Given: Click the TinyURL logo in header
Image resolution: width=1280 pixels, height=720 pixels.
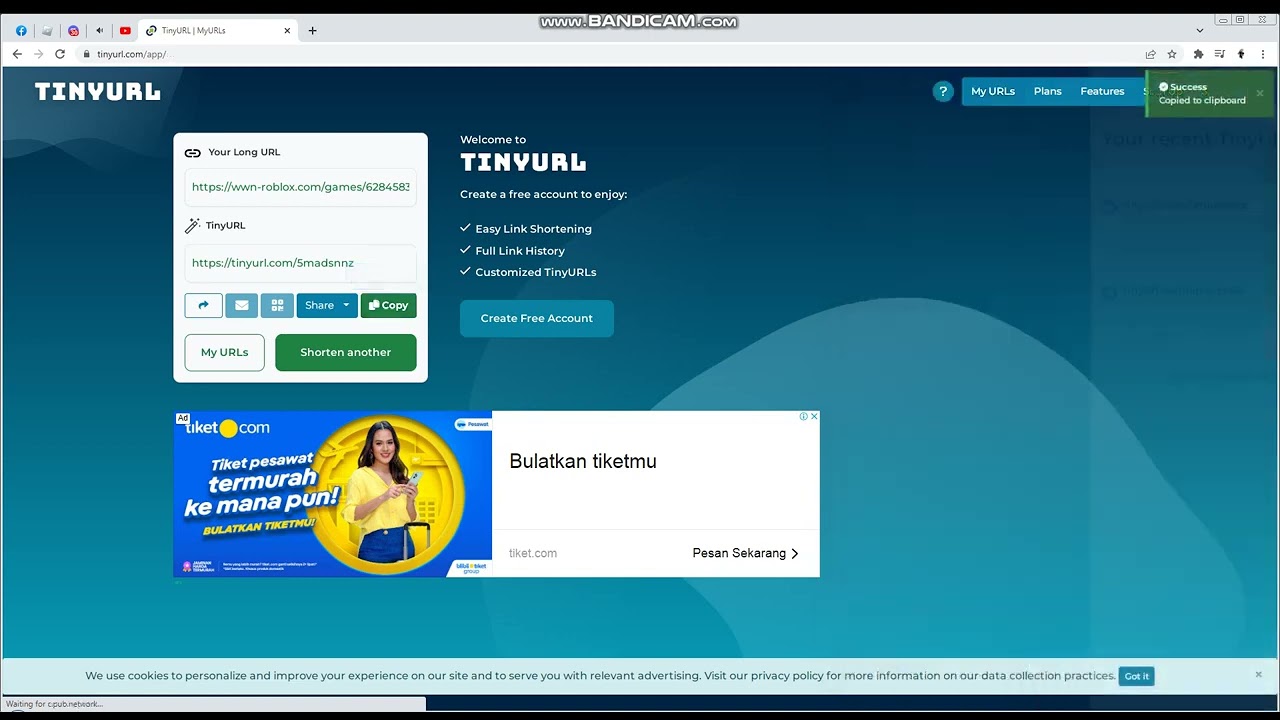Looking at the screenshot, I should (x=98, y=92).
